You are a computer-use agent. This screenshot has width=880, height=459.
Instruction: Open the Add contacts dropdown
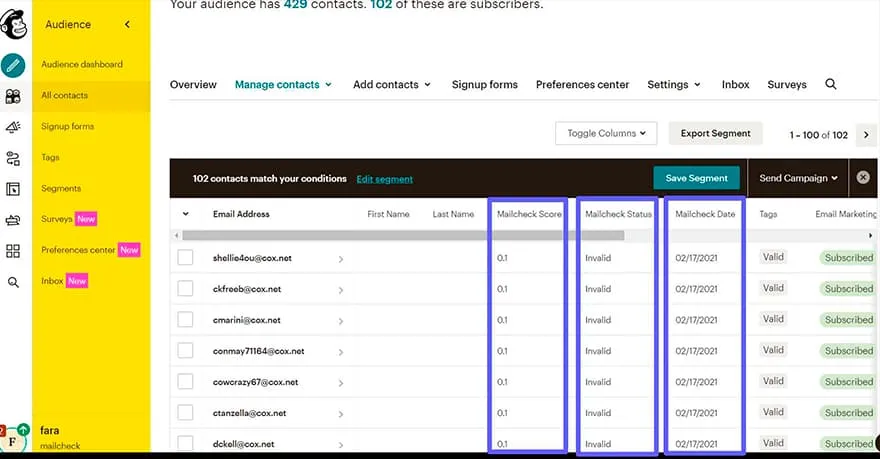(392, 84)
